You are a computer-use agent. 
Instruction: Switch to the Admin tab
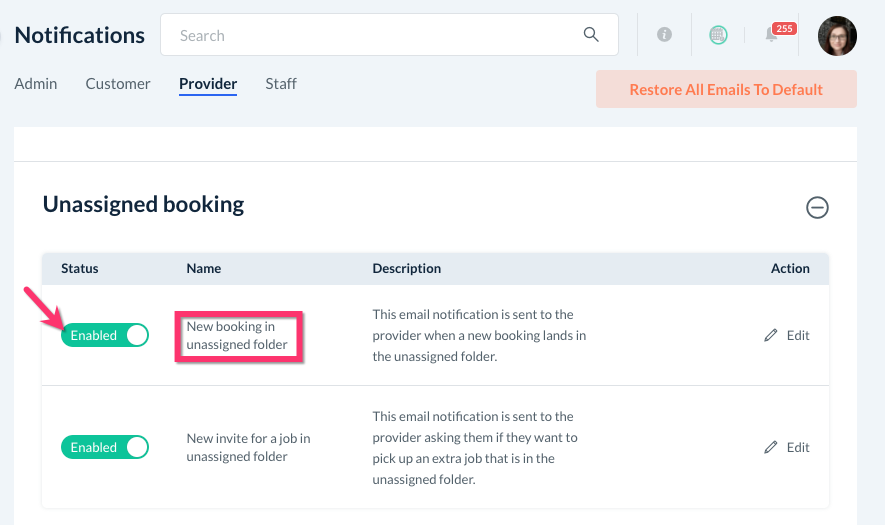36,84
